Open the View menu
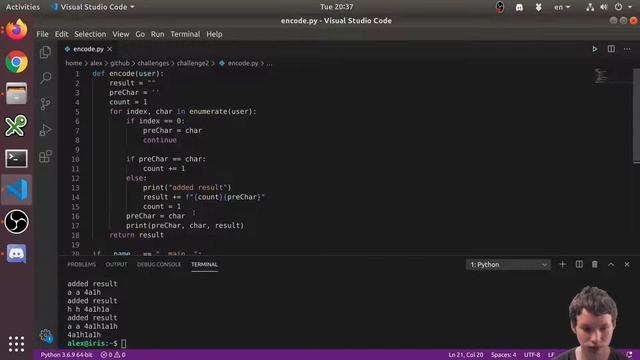 pos(121,34)
